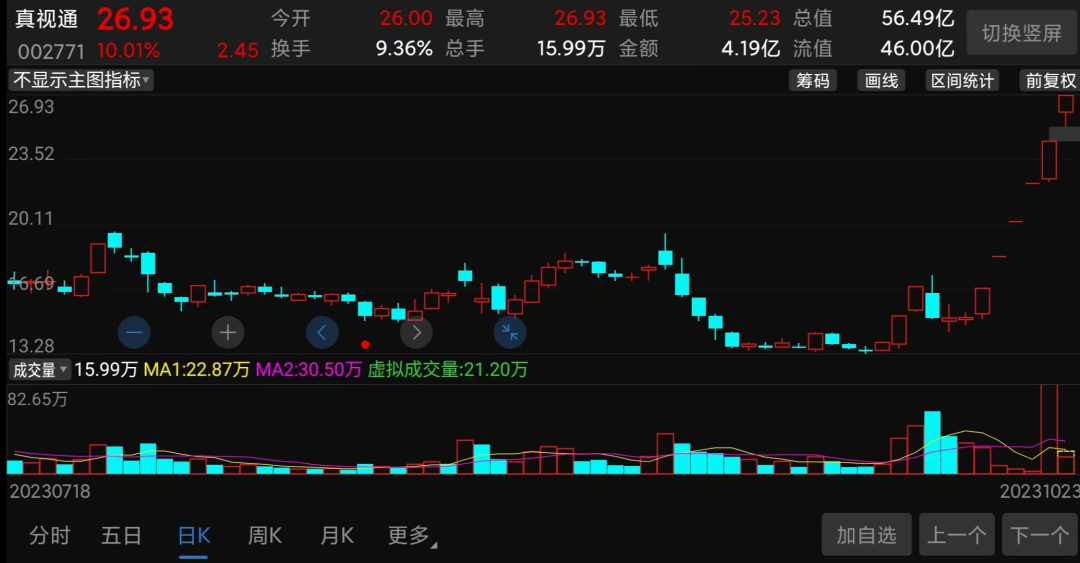Switch to the 五日 tab
The height and width of the screenshot is (563, 1080).
click(x=121, y=535)
